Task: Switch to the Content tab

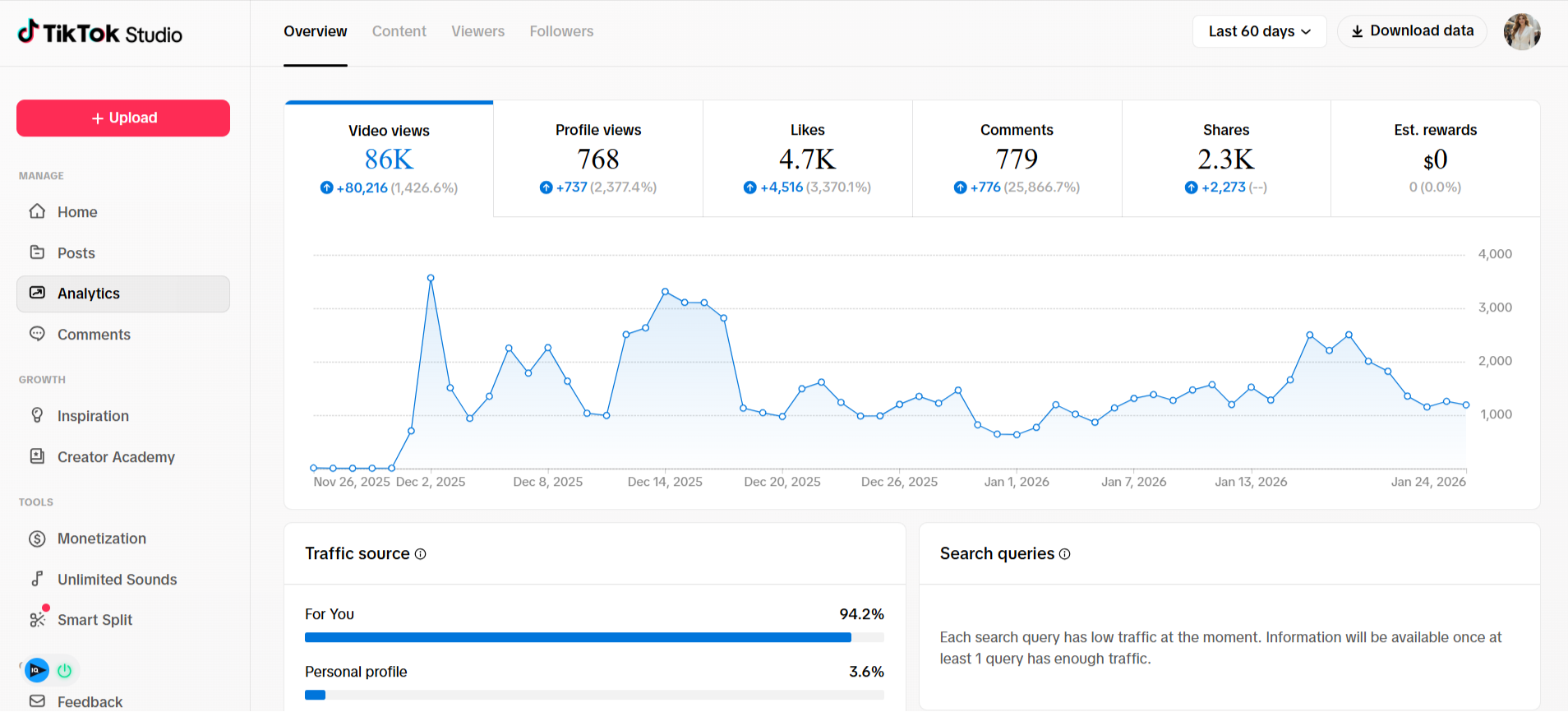Action: pos(399,31)
